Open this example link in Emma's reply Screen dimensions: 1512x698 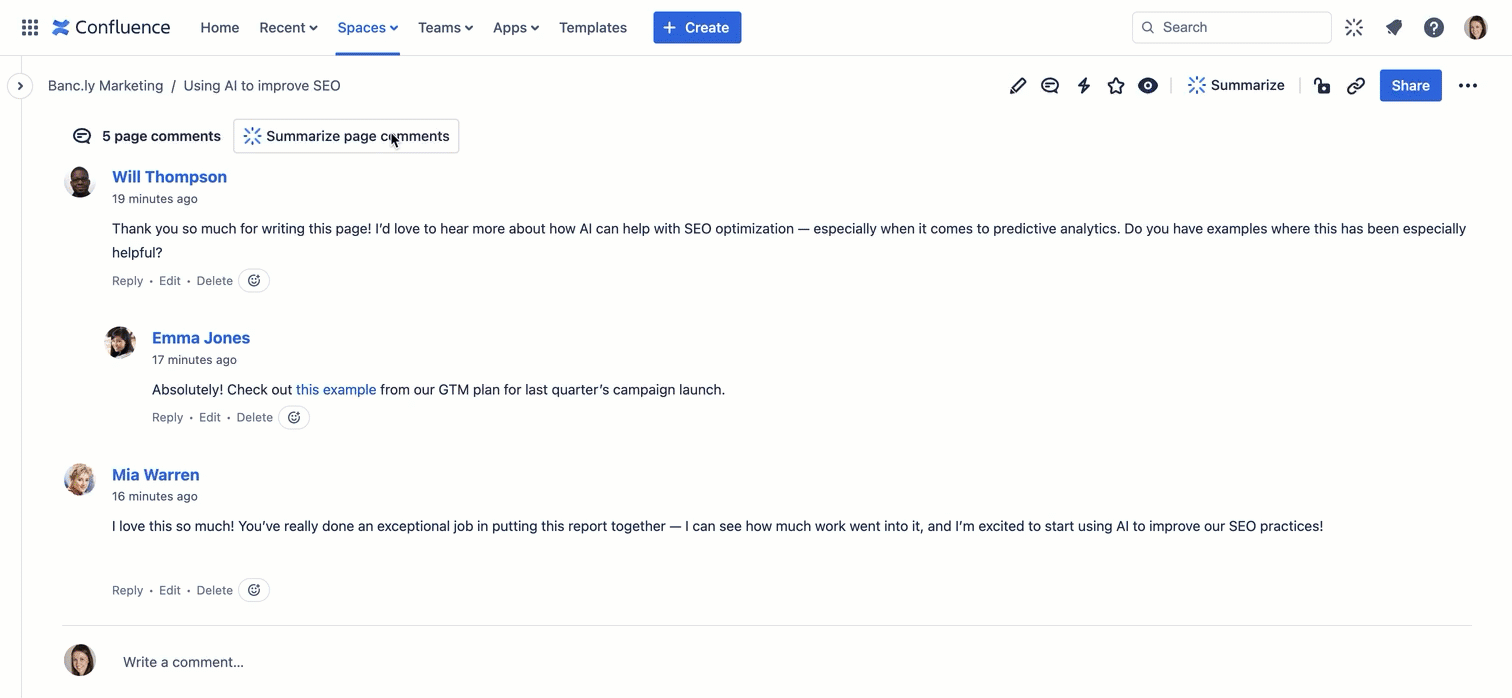335,389
